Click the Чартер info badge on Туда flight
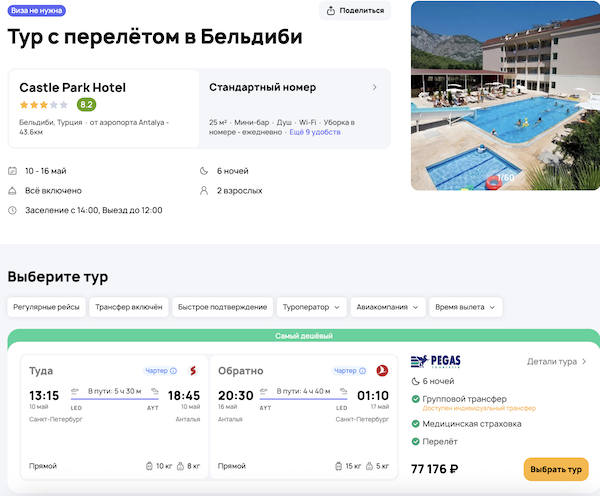 click(161, 371)
